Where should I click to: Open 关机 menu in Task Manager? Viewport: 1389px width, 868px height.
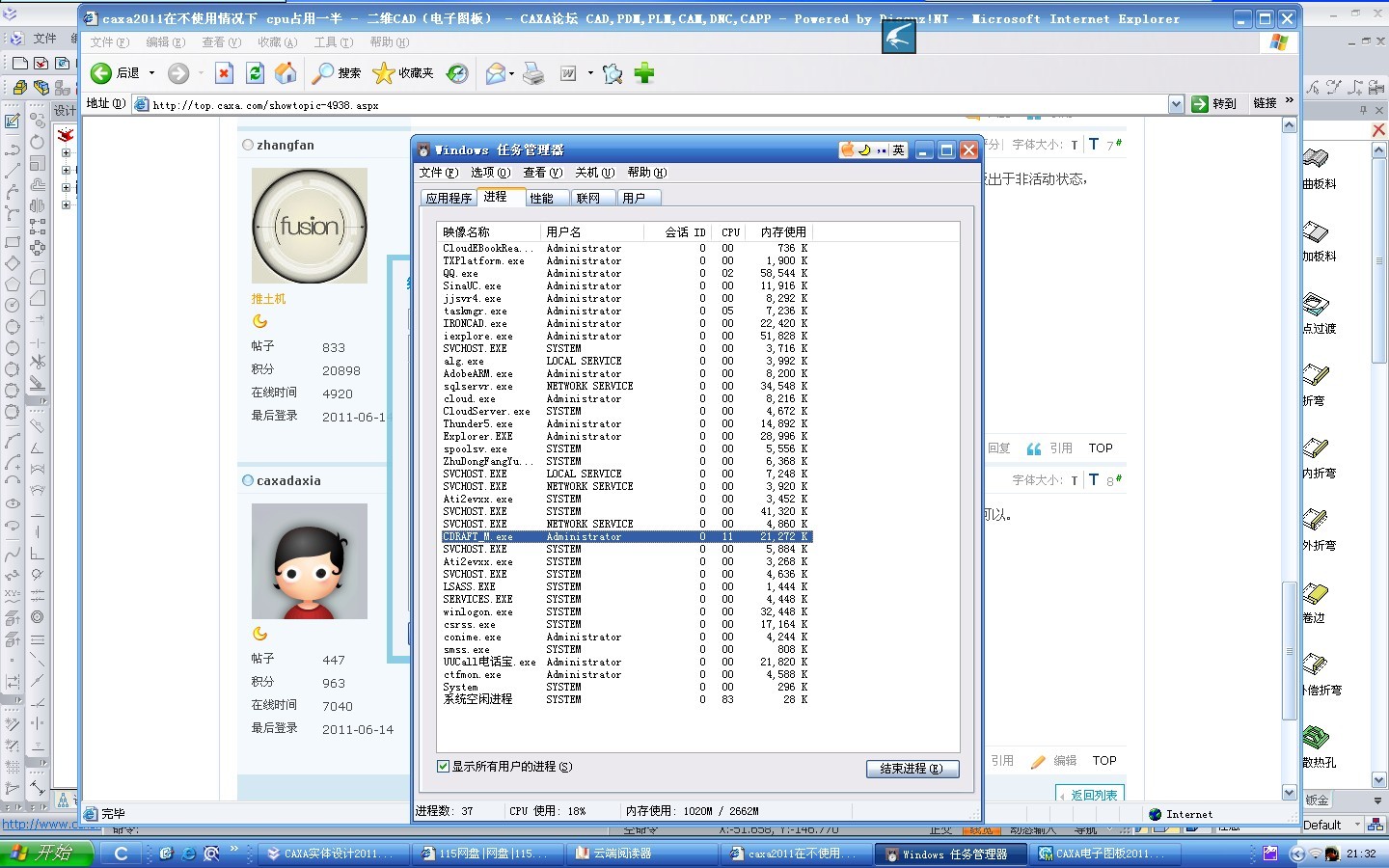coord(594,173)
